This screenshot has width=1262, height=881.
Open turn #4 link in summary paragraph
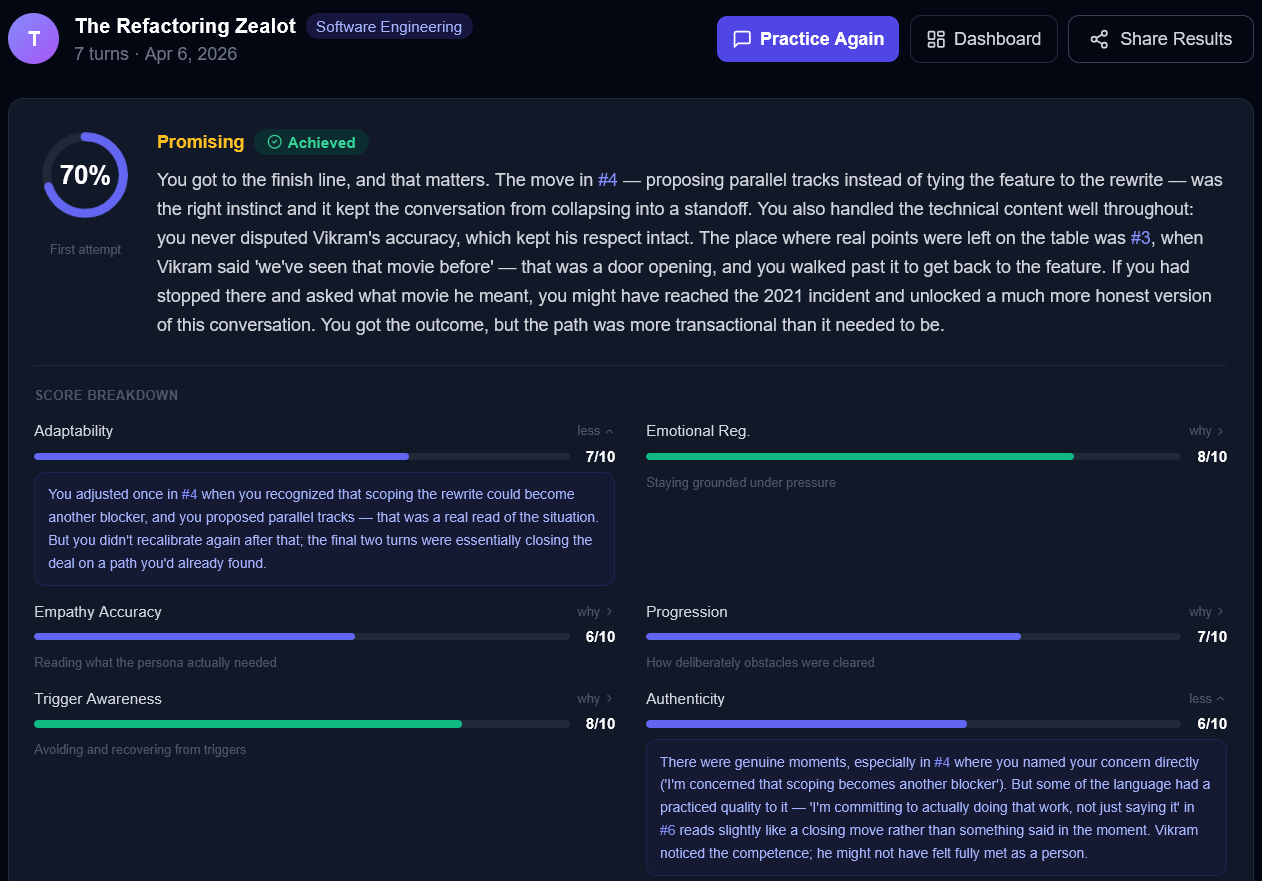tap(608, 180)
